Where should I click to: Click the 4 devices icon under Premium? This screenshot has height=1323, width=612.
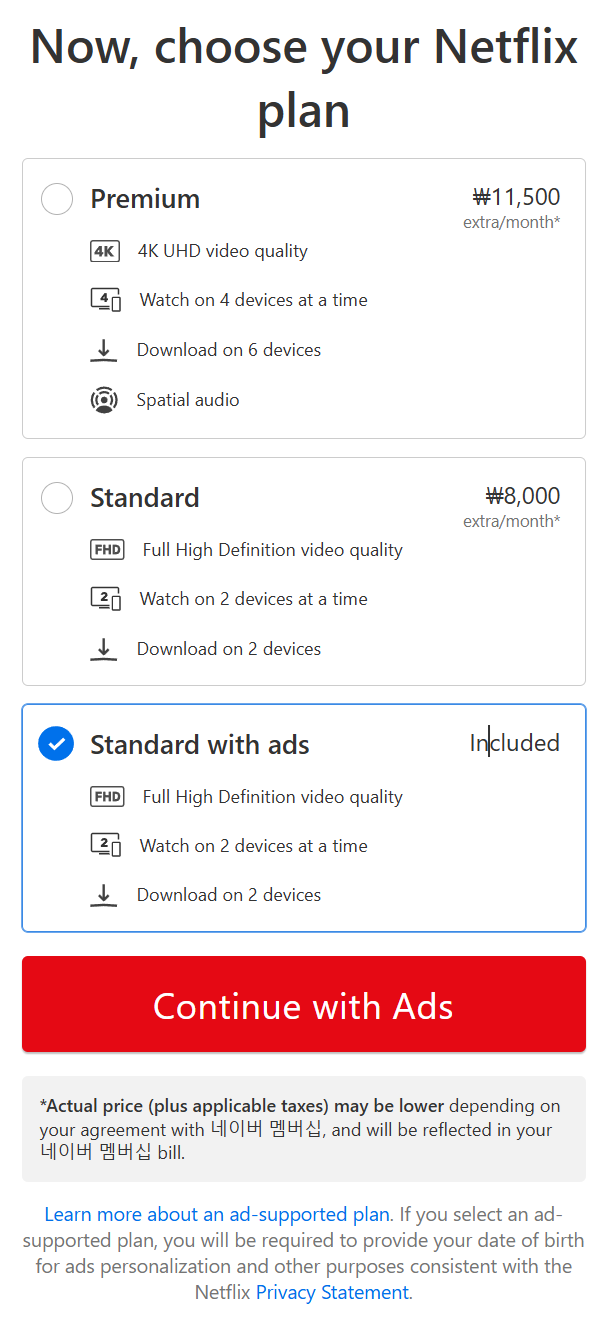point(105,300)
